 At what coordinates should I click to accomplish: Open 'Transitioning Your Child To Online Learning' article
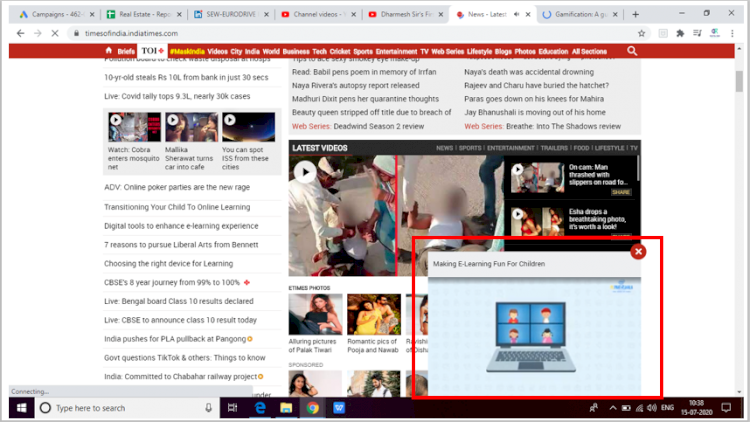(x=175, y=207)
